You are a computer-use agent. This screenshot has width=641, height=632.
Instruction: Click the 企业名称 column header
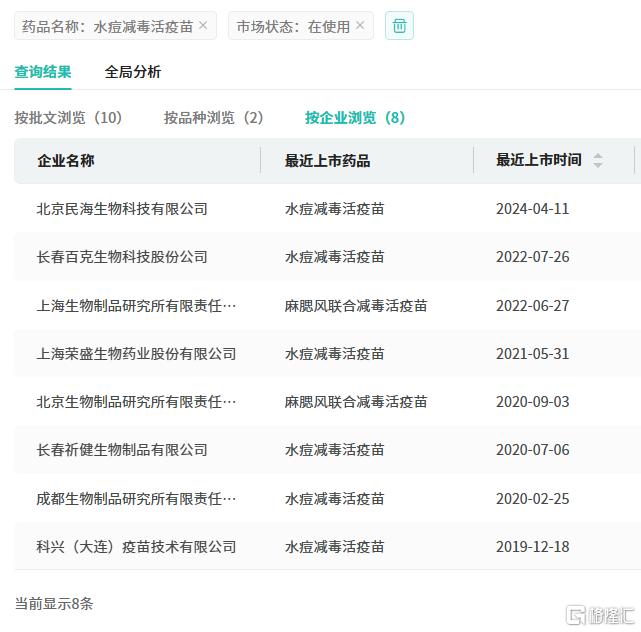pos(66,161)
